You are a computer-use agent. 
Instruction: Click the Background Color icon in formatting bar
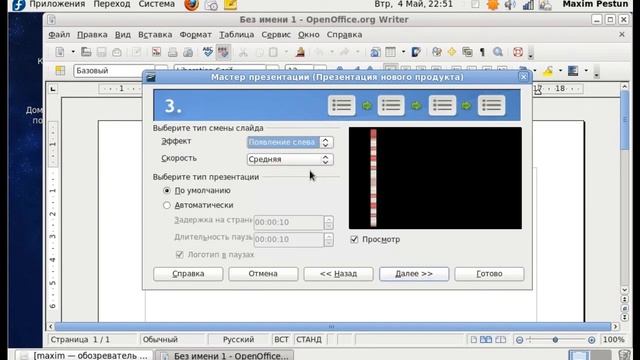[x=573, y=71]
